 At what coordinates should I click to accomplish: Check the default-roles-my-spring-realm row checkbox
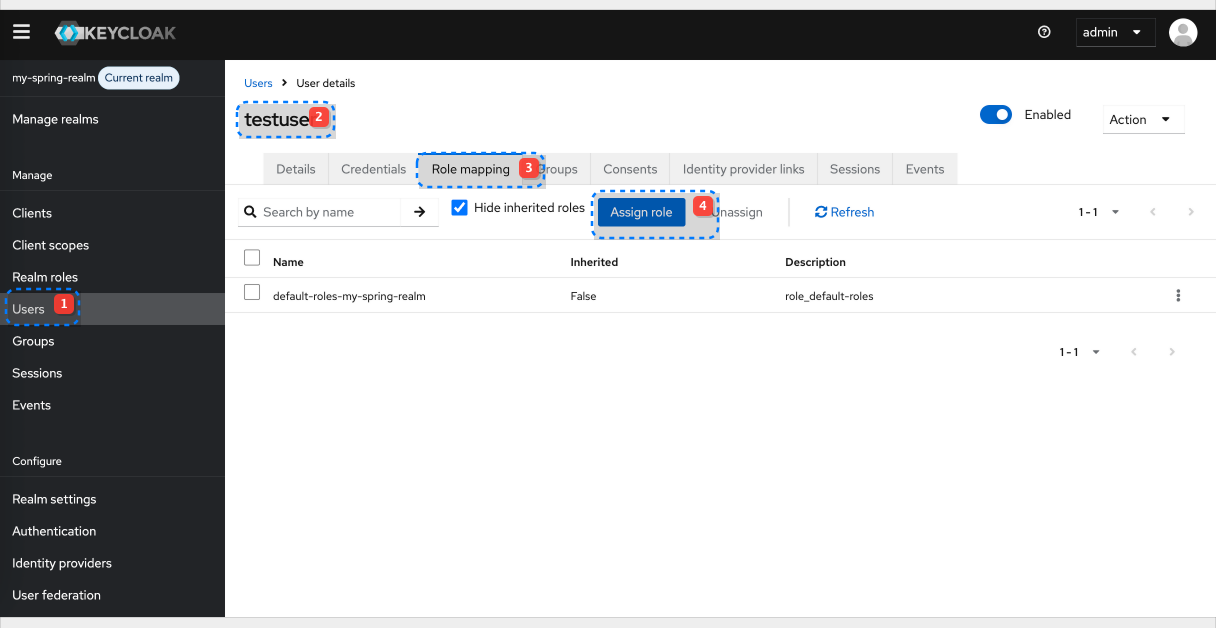click(x=252, y=292)
